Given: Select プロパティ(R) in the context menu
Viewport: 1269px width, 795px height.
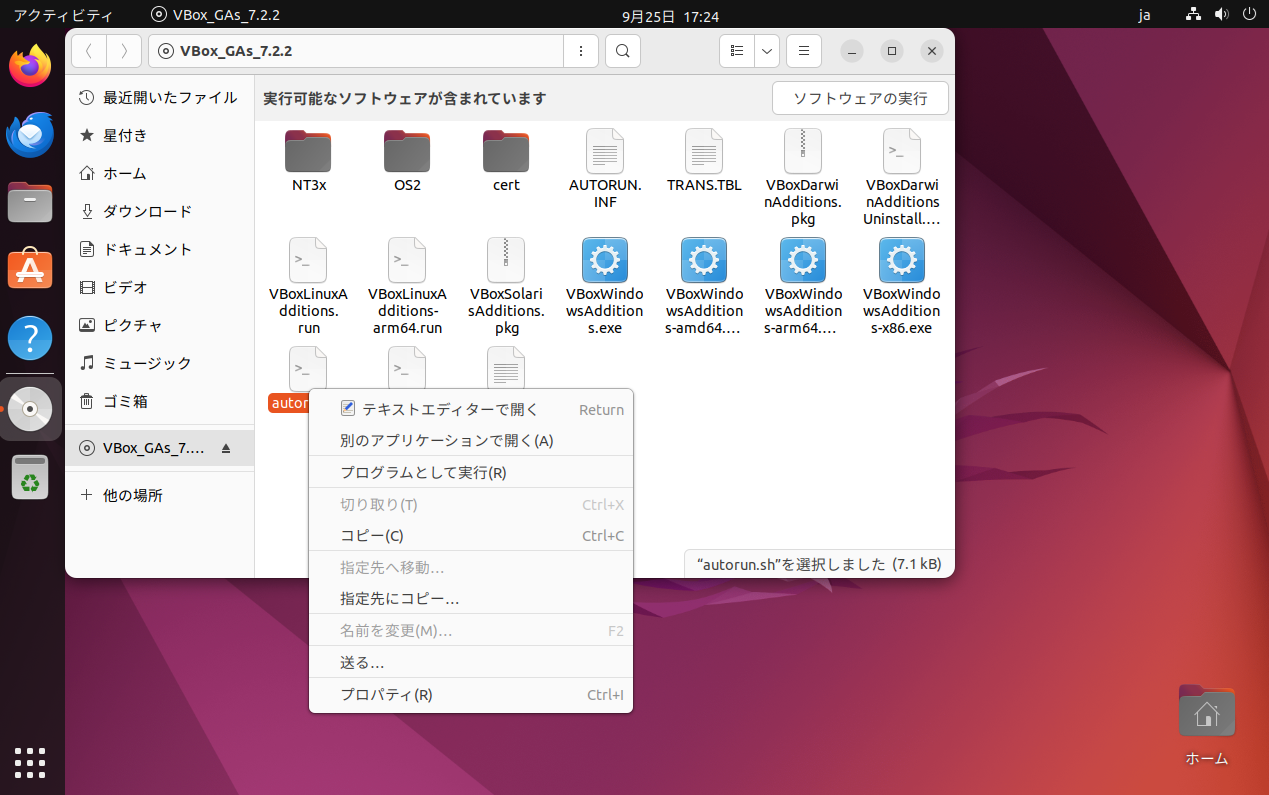Looking at the screenshot, I should (x=386, y=695).
